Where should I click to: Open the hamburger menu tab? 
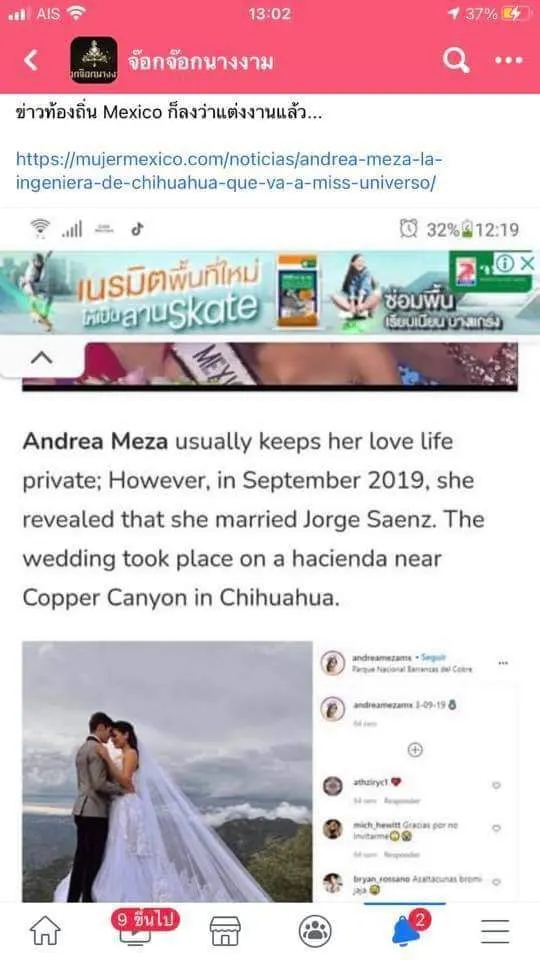tap(495, 931)
